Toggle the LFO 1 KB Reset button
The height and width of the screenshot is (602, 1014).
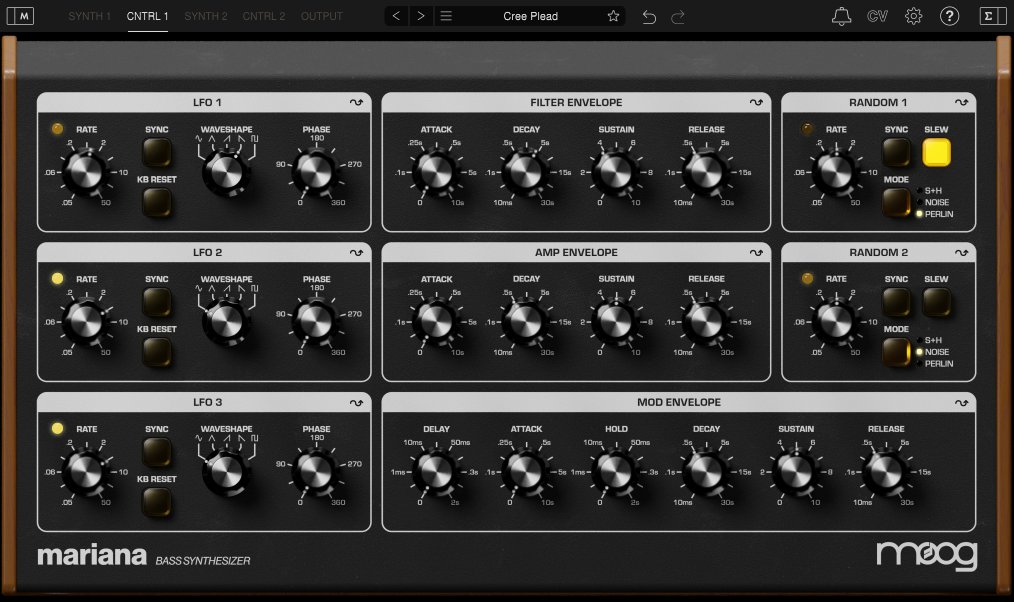tap(156, 202)
